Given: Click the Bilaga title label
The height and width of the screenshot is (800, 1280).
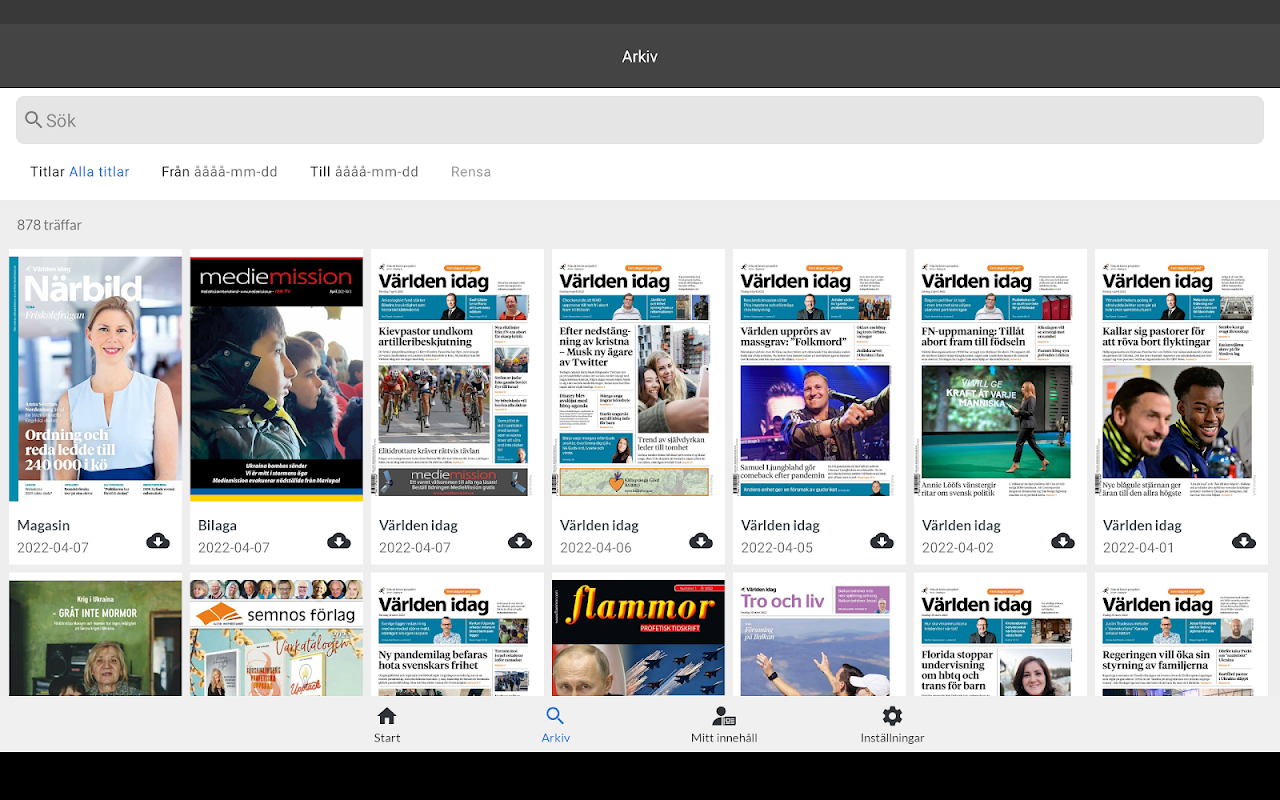Looking at the screenshot, I should pyautogui.click(x=218, y=525).
